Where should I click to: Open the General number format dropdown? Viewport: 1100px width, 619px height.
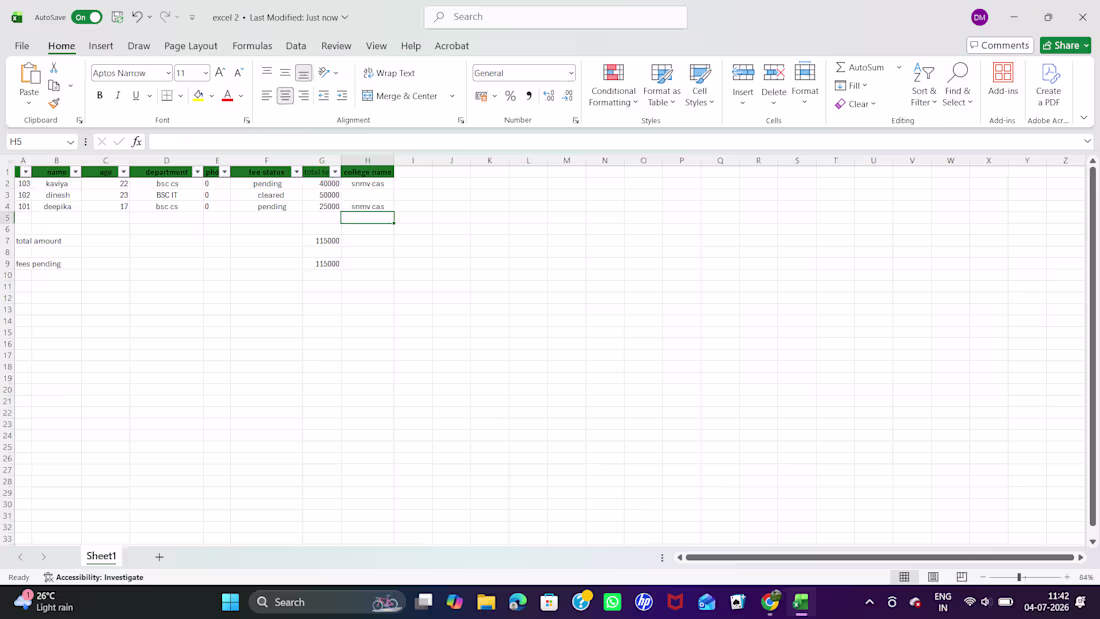tap(571, 73)
